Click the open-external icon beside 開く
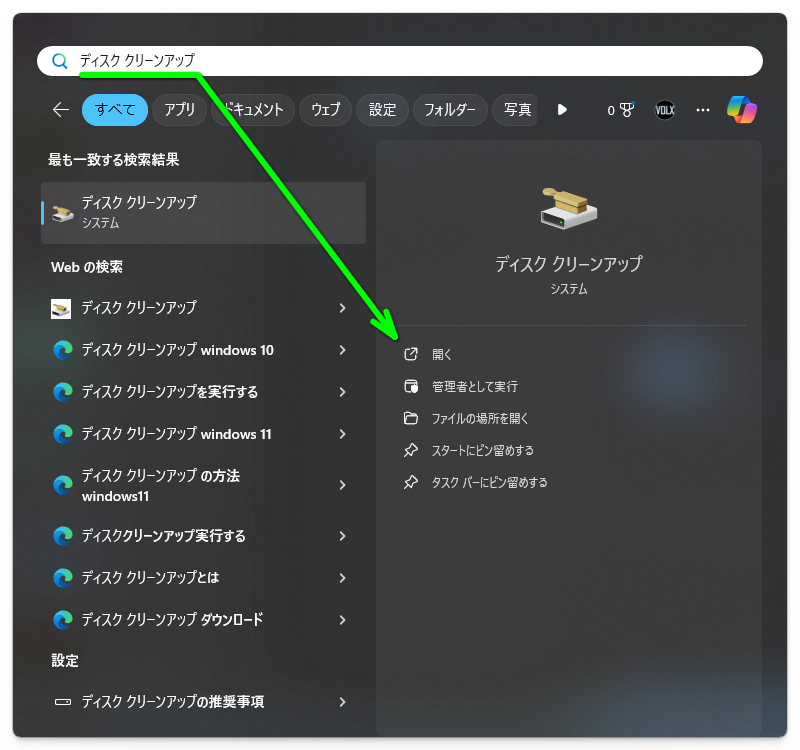Screen dimensions: 800x750 [x=411, y=354]
